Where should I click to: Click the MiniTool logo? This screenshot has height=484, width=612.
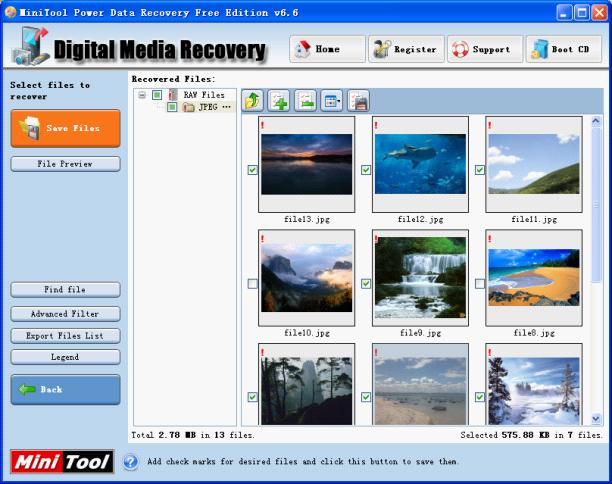(62, 462)
